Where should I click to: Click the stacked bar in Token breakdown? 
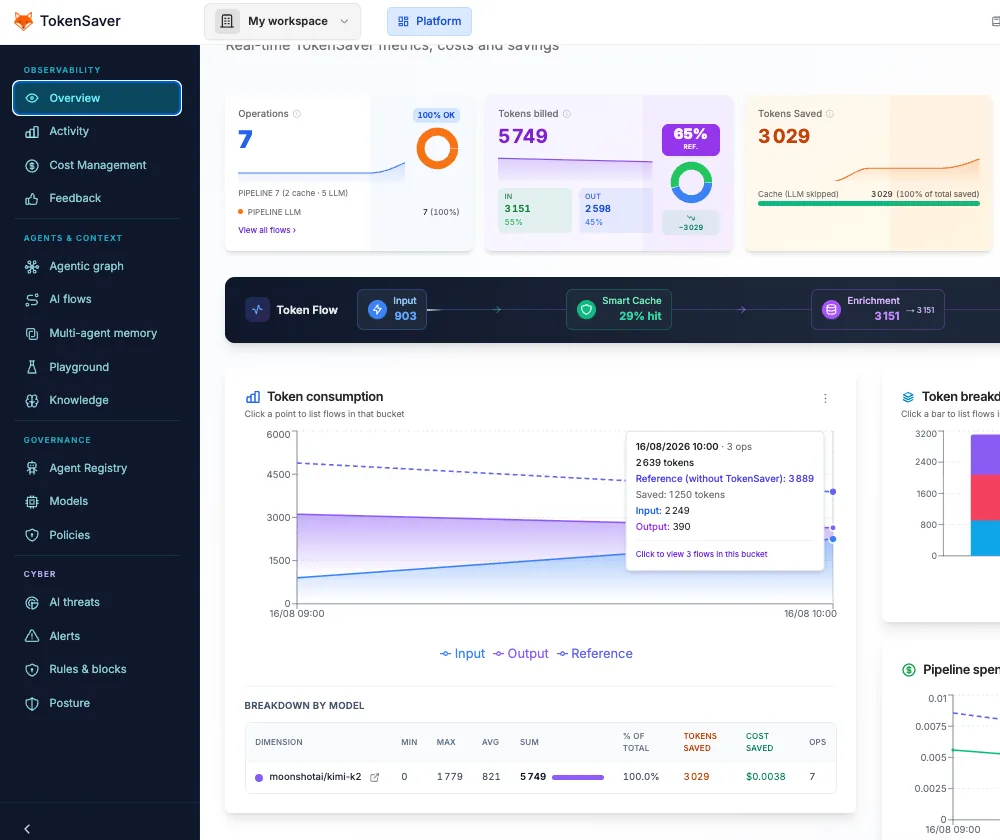(x=985, y=495)
